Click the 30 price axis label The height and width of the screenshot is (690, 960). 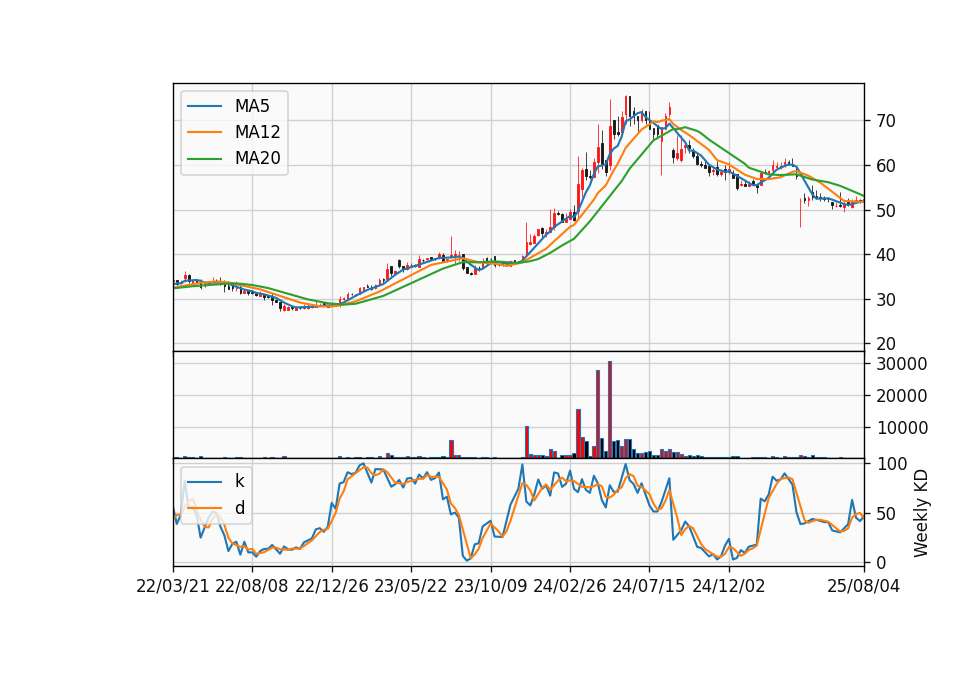[x=886, y=300]
